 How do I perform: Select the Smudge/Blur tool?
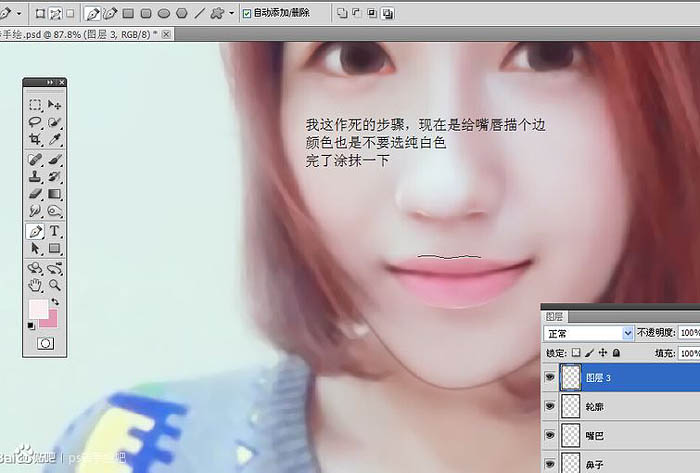(x=35, y=211)
